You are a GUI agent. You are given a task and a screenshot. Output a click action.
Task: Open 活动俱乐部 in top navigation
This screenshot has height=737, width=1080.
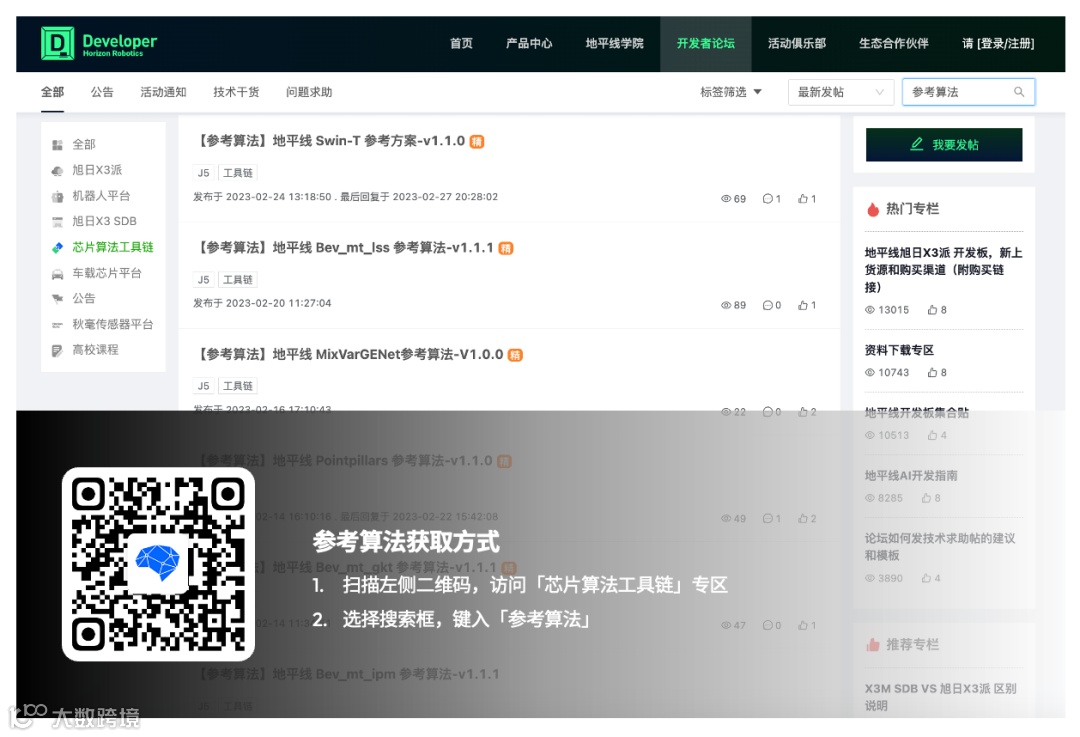point(797,43)
